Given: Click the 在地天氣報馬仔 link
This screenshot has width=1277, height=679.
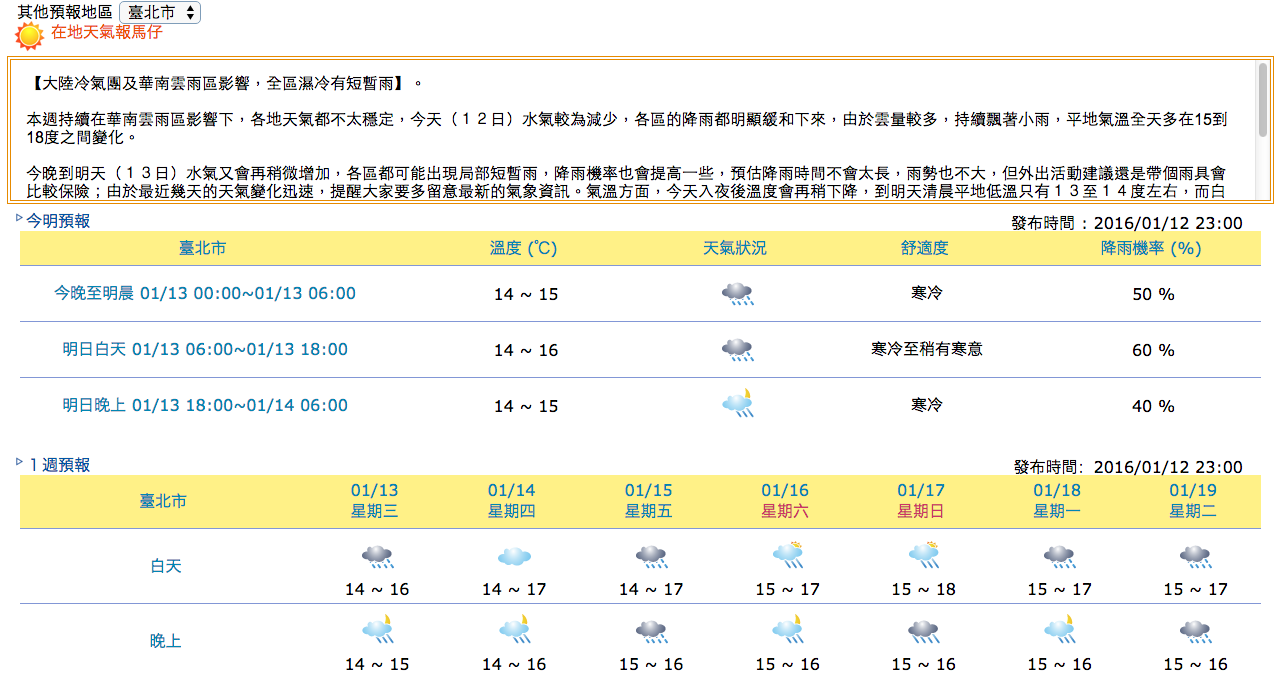Looking at the screenshot, I should coord(106,32).
